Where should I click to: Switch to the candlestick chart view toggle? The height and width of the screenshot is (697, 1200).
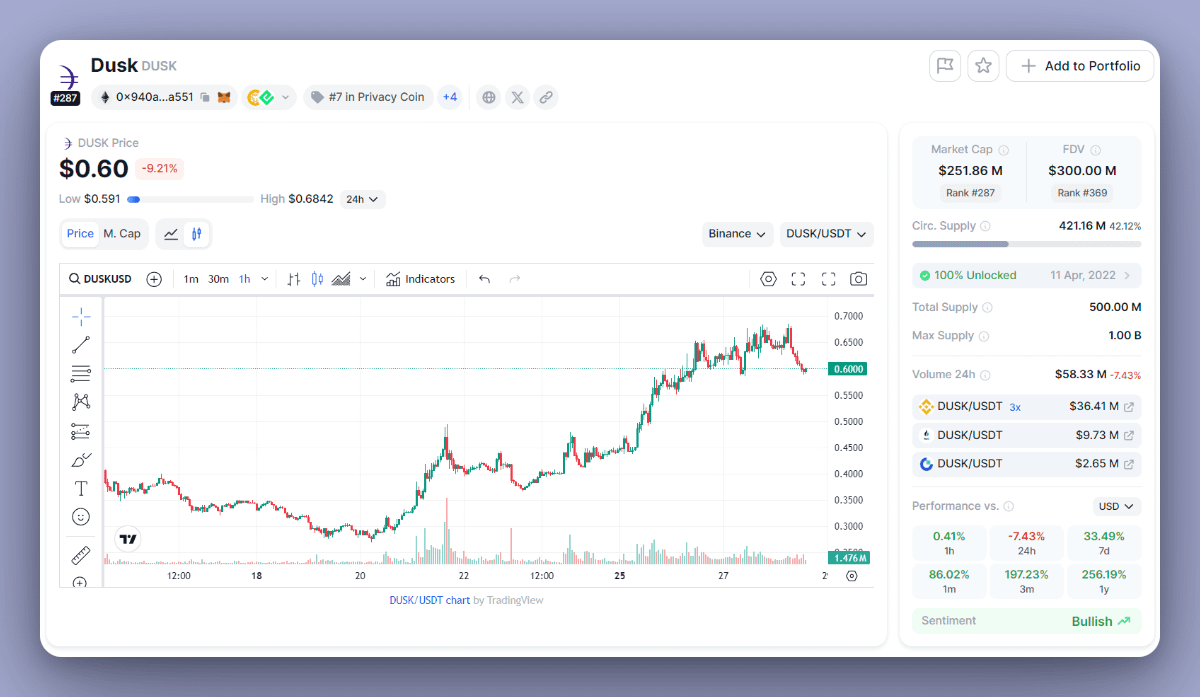(x=197, y=234)
